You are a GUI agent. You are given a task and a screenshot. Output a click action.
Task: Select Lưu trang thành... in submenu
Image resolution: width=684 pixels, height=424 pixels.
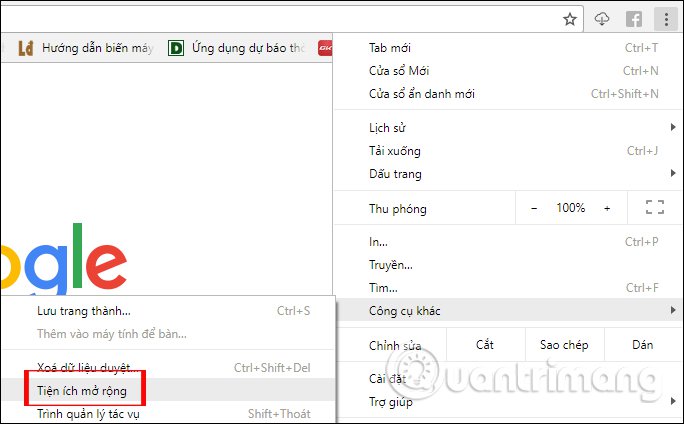pyautogui.click(x=168, y=311)
